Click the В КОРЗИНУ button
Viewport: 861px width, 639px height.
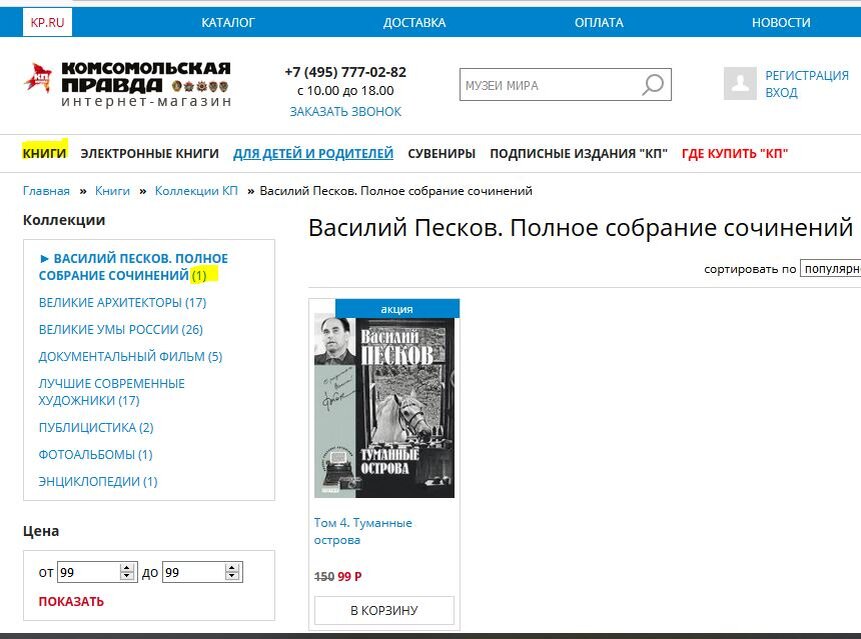tap(384, 610)
